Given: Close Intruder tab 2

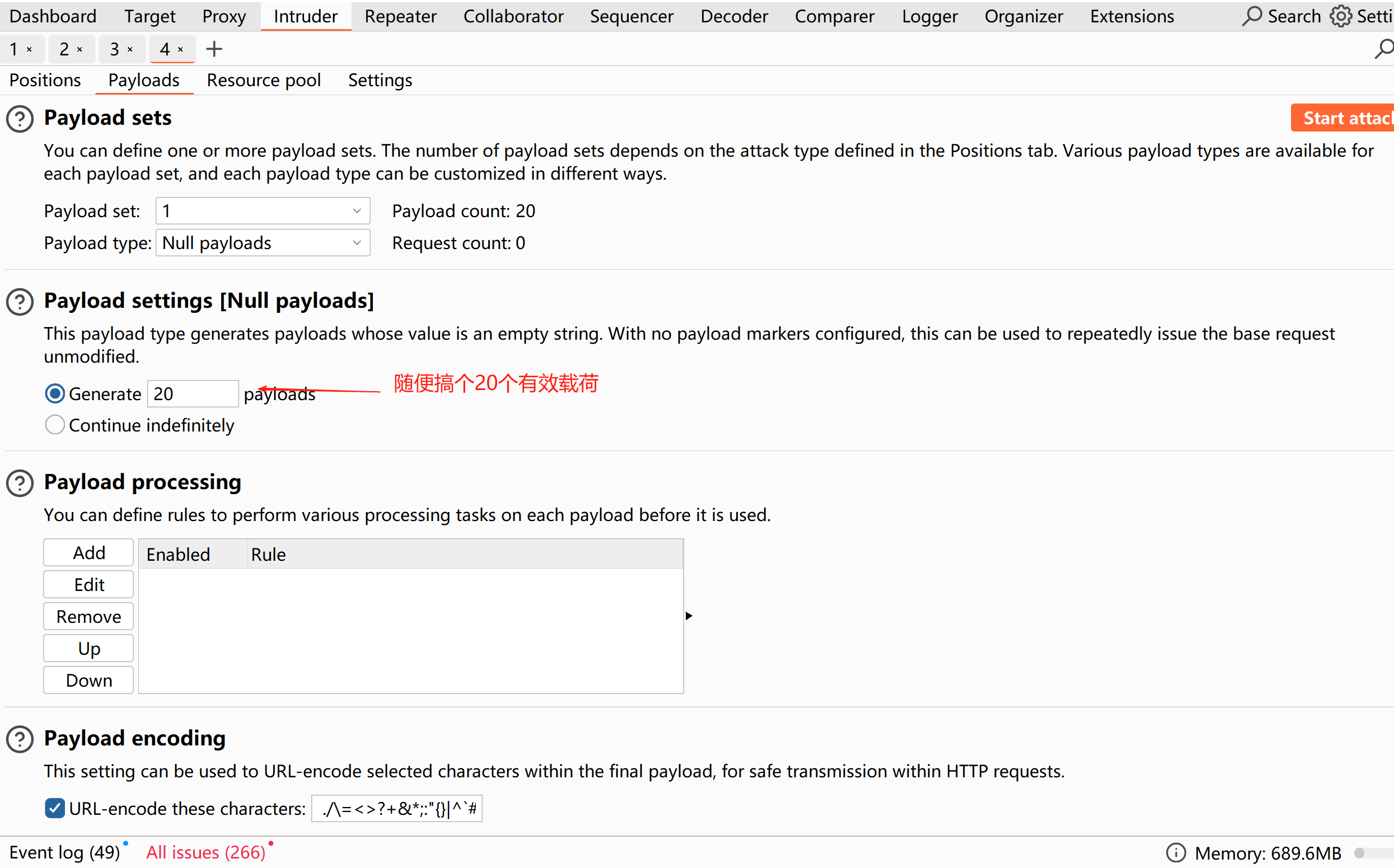Looking at the screenshot, I should (x=80, y=50).
